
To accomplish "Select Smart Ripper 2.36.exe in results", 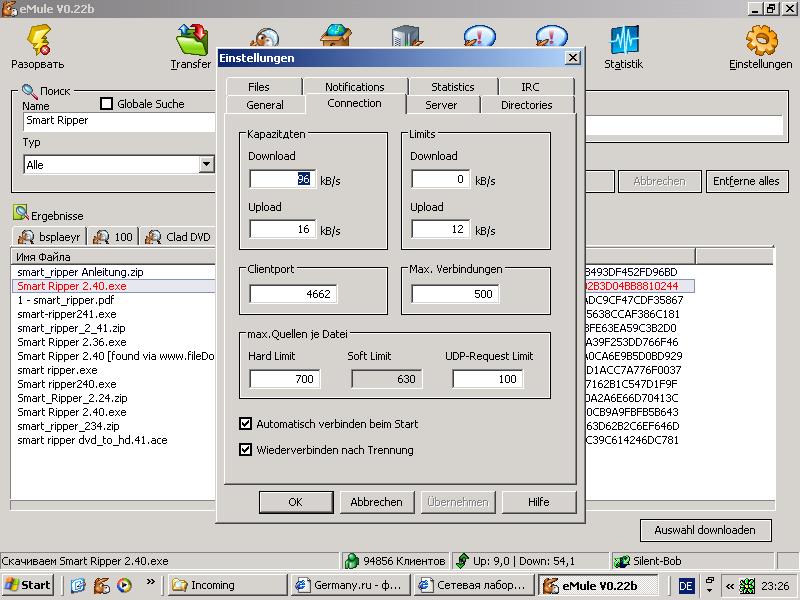I will 72,342.
